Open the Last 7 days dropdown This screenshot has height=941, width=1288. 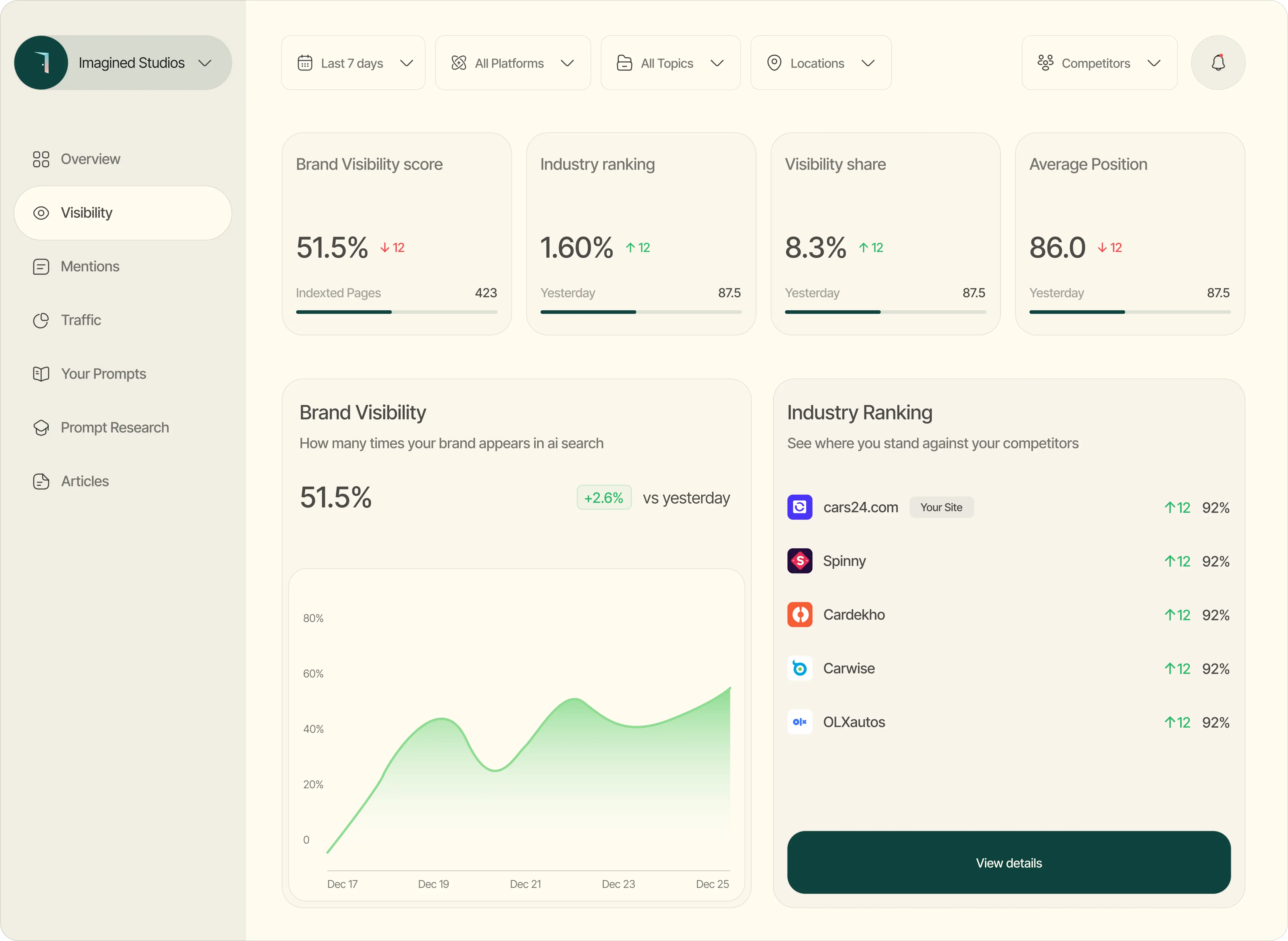tap(353, 63)
